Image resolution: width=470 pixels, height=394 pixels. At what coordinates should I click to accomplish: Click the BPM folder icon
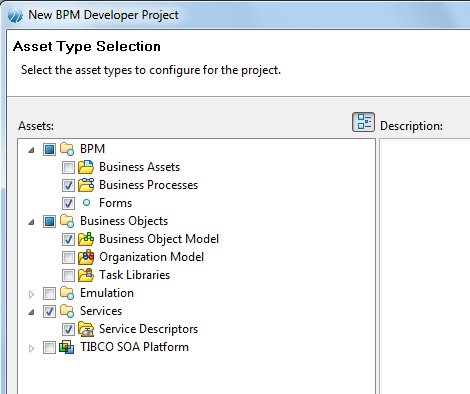(x=67, y=149)
